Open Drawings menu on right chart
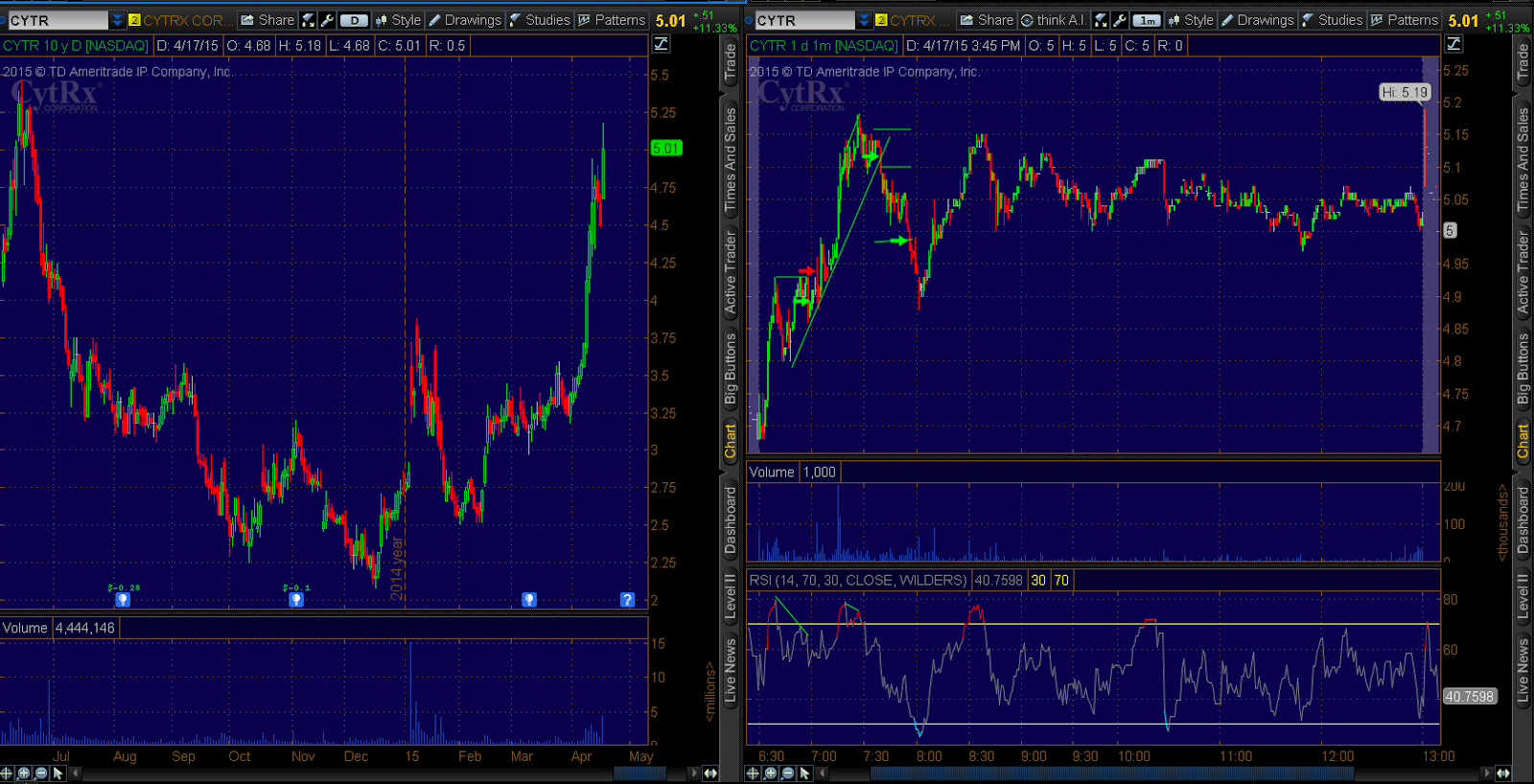This screenshot has width=1534, height=784. [x=1258, y=20]
